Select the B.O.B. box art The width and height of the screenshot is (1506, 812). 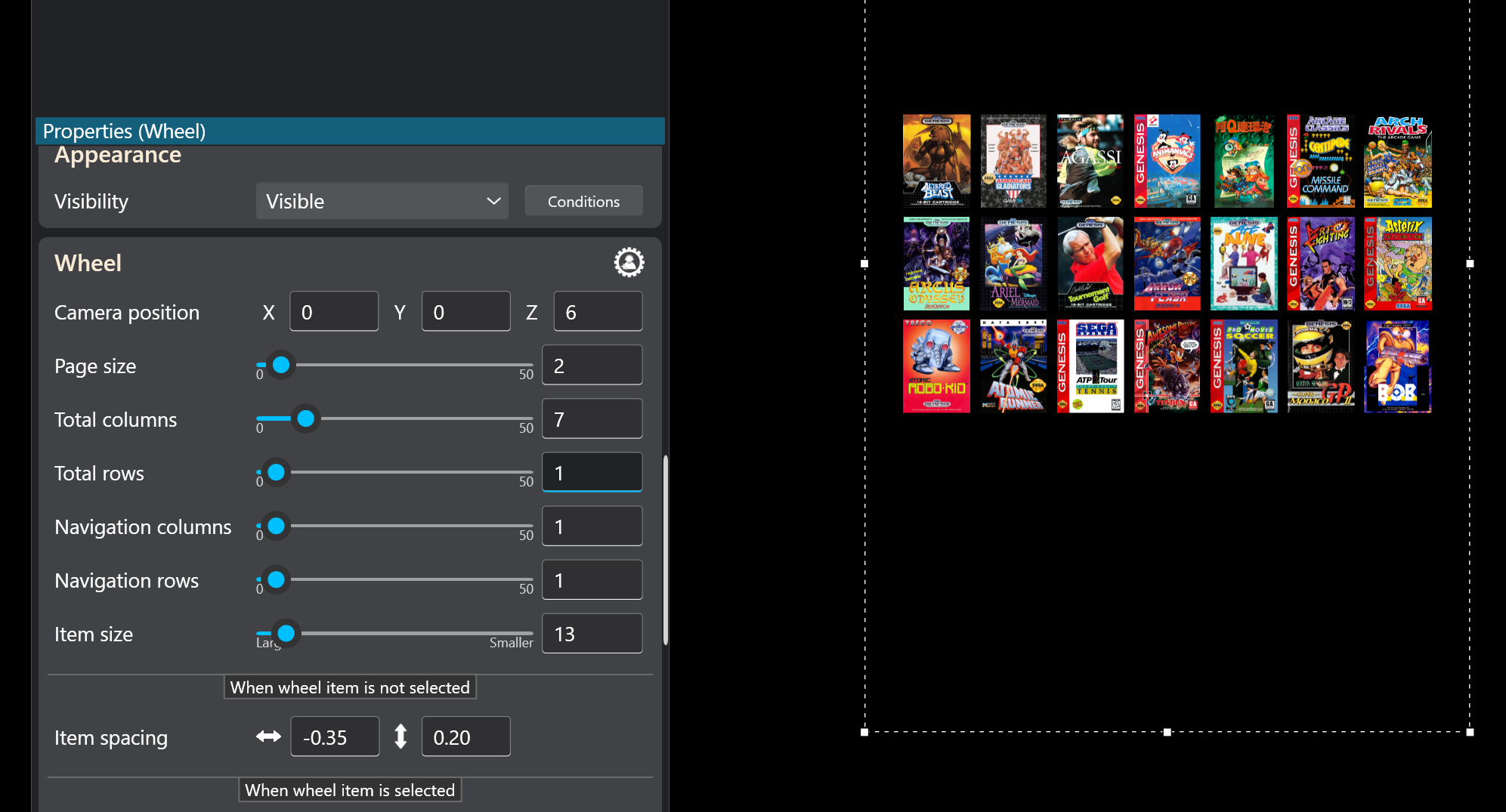[1398, 366]
